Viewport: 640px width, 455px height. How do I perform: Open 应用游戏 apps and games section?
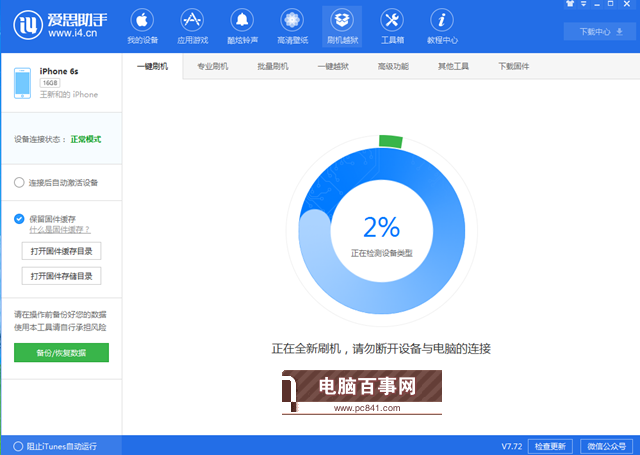(190, 25)
